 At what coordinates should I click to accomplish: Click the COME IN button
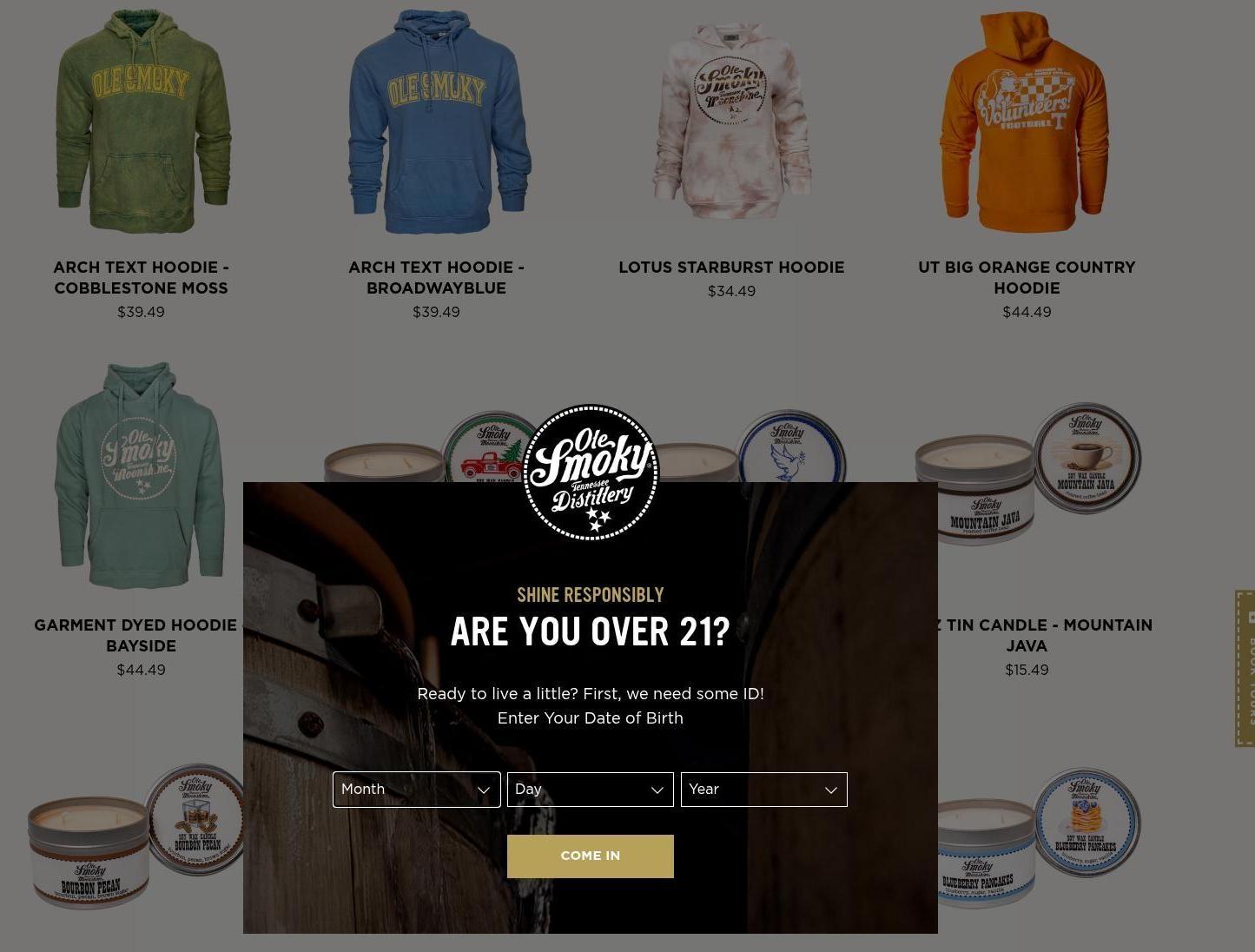click(x=591, y=856)
